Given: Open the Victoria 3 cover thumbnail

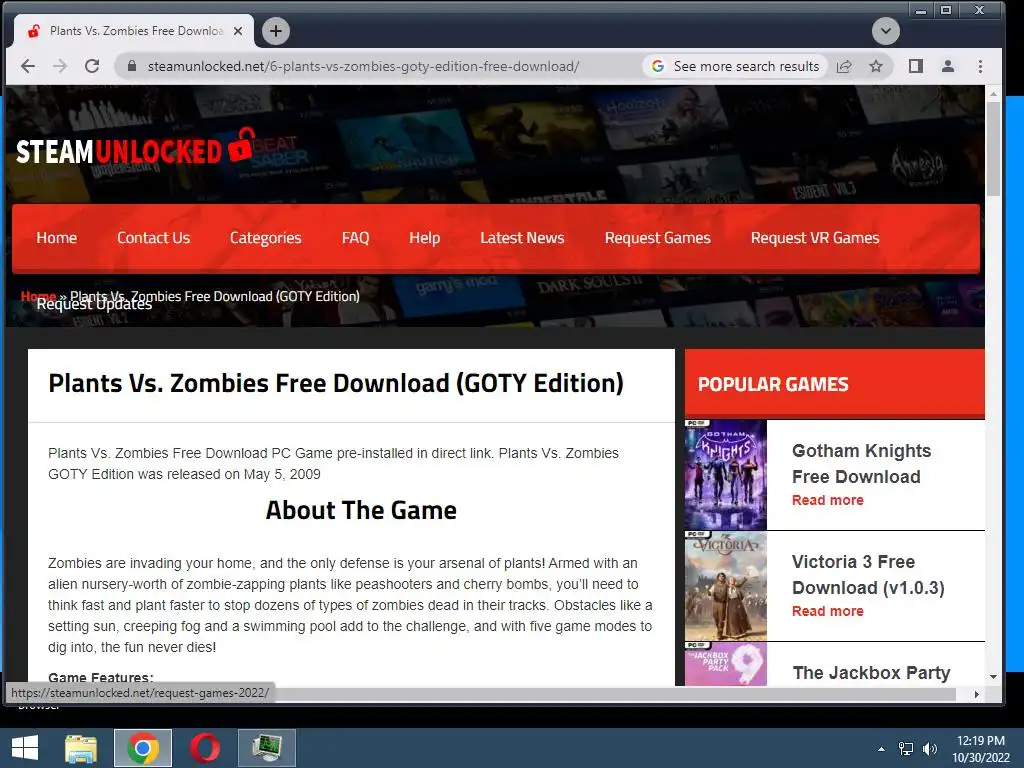Looking at the screenshot, I should click(x=726, y=586).
